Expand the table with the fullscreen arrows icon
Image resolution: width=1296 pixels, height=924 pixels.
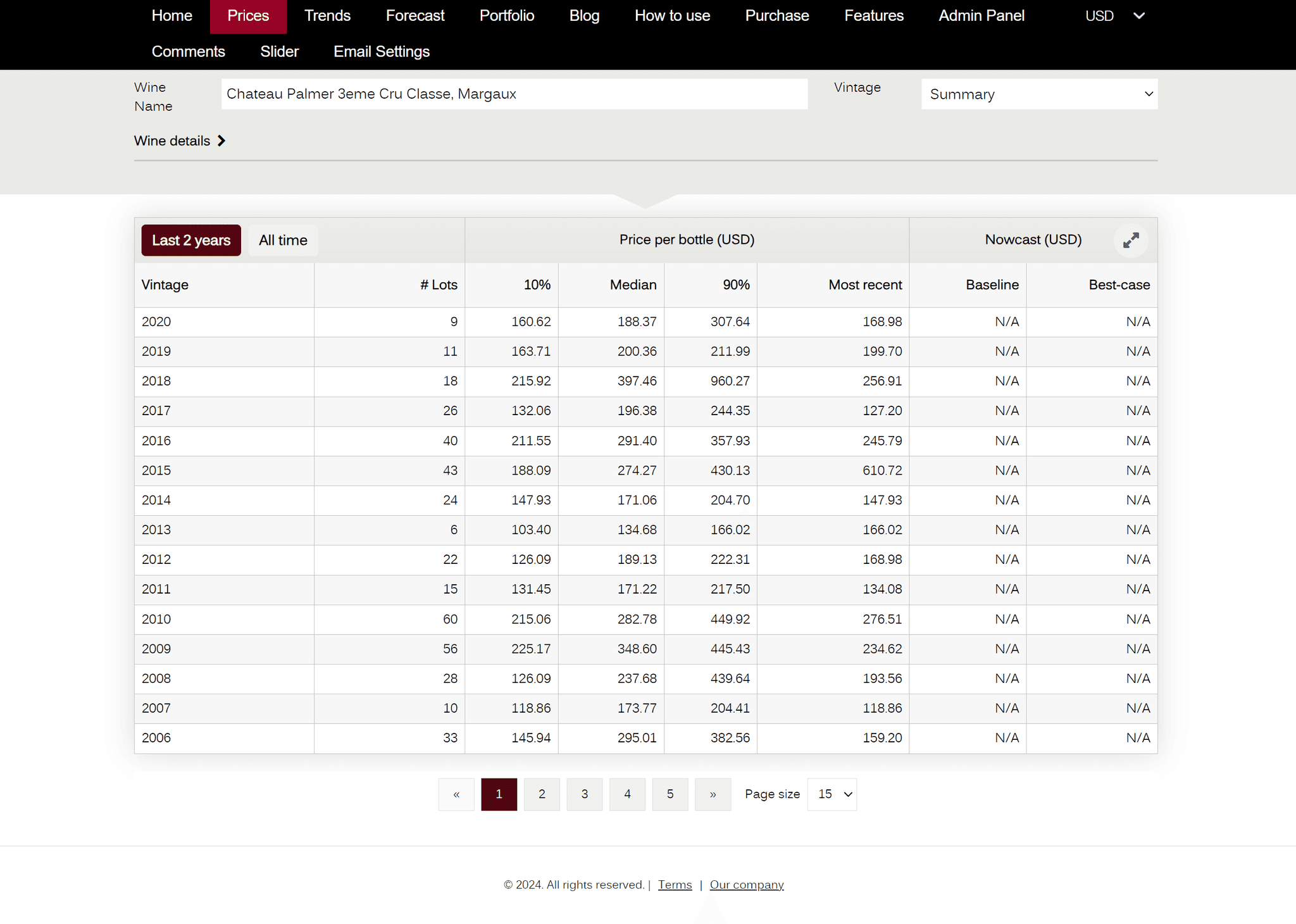click(x=1131, y=240)
